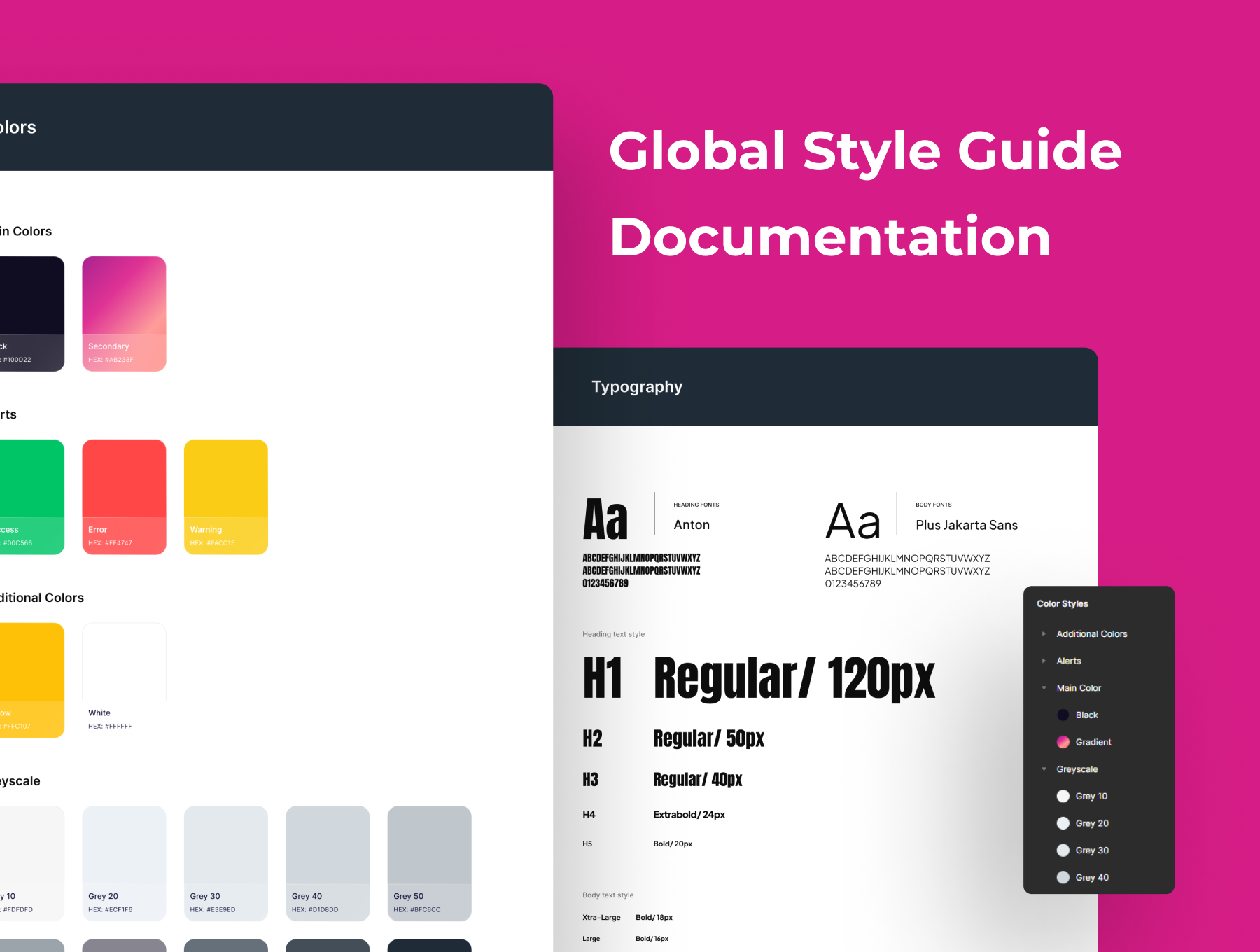The height and width of the screenshot is (952, 1260).
Task: Click the Anton heading font name
Action: point(692,525)
